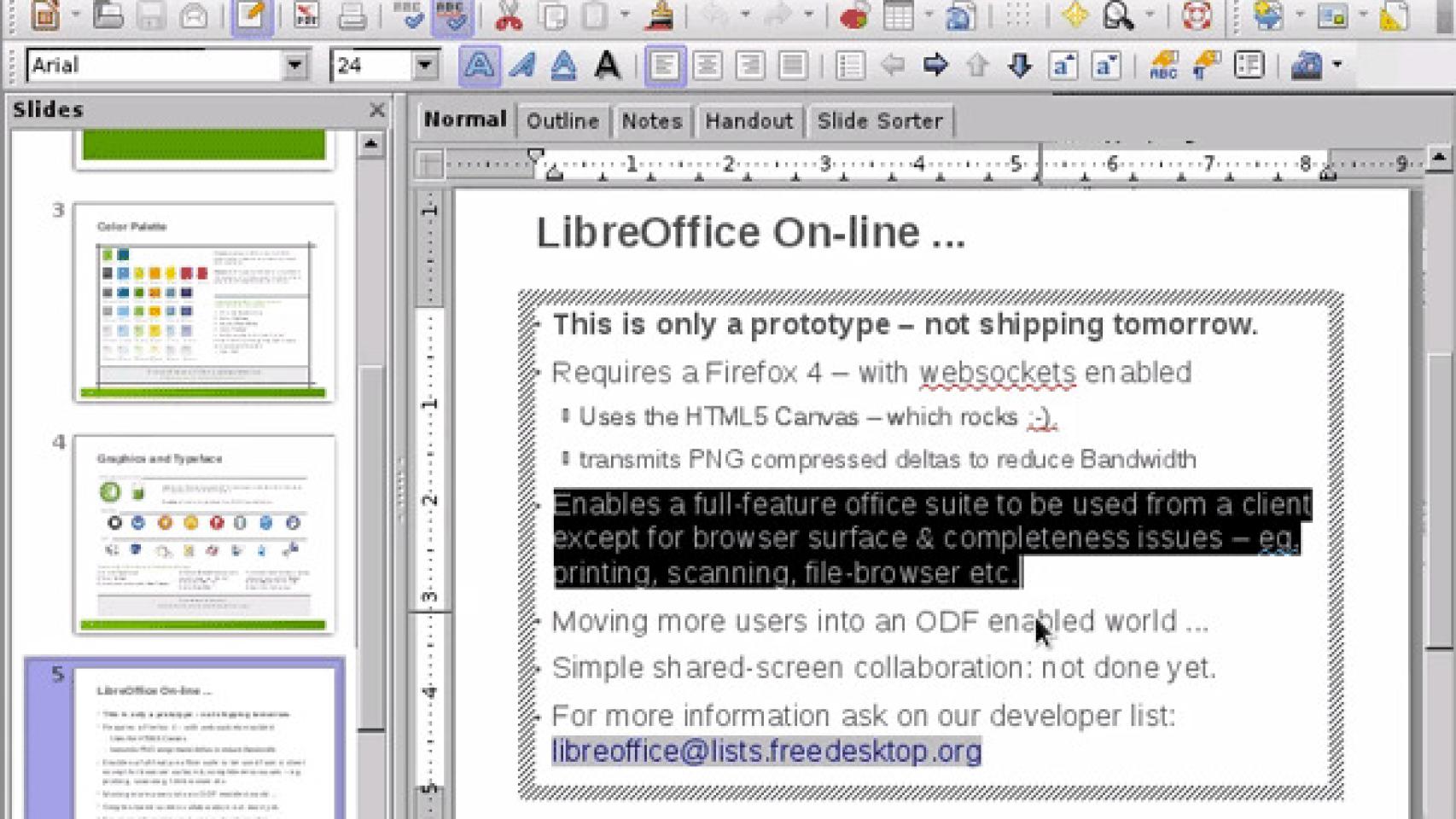Image resolution: width=1456 pixels, height=819 pixels.
Task: Click the Bullets and Numbering dialog icon
Action: click(x=1249, y=66)
